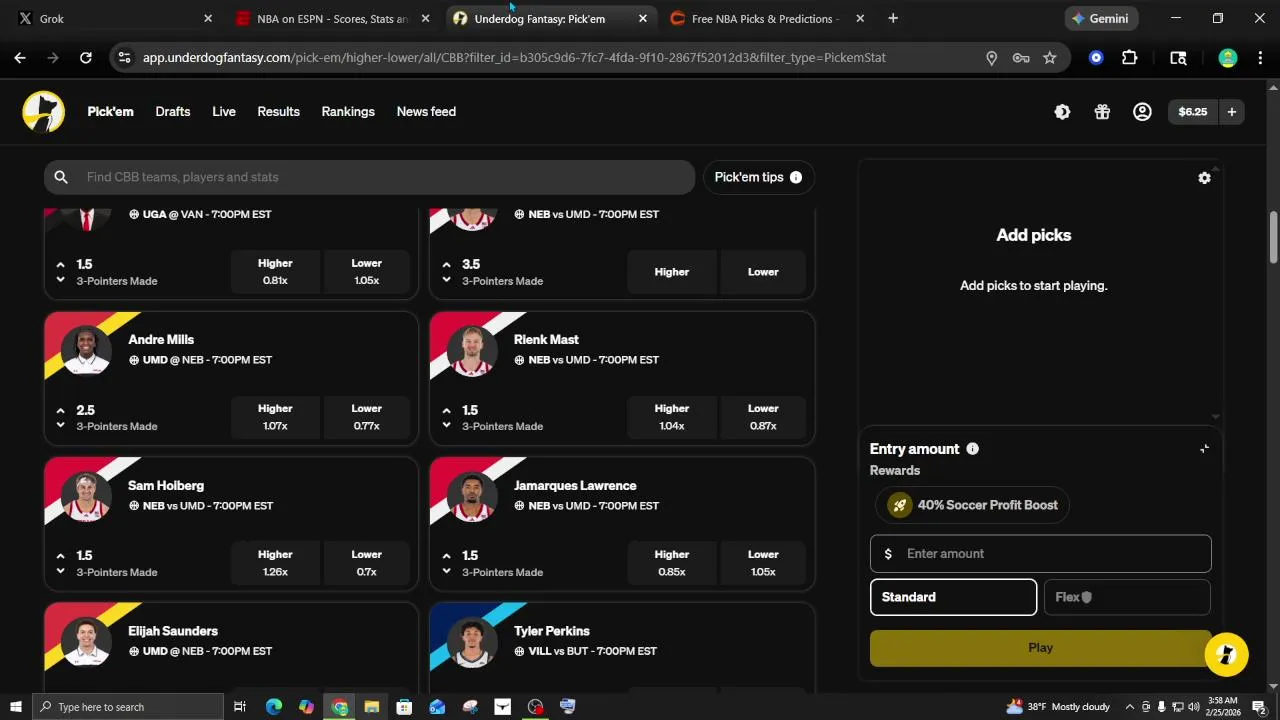Pick Higher for Rienk Mast

pyautogui.click(x=671, y=417)
